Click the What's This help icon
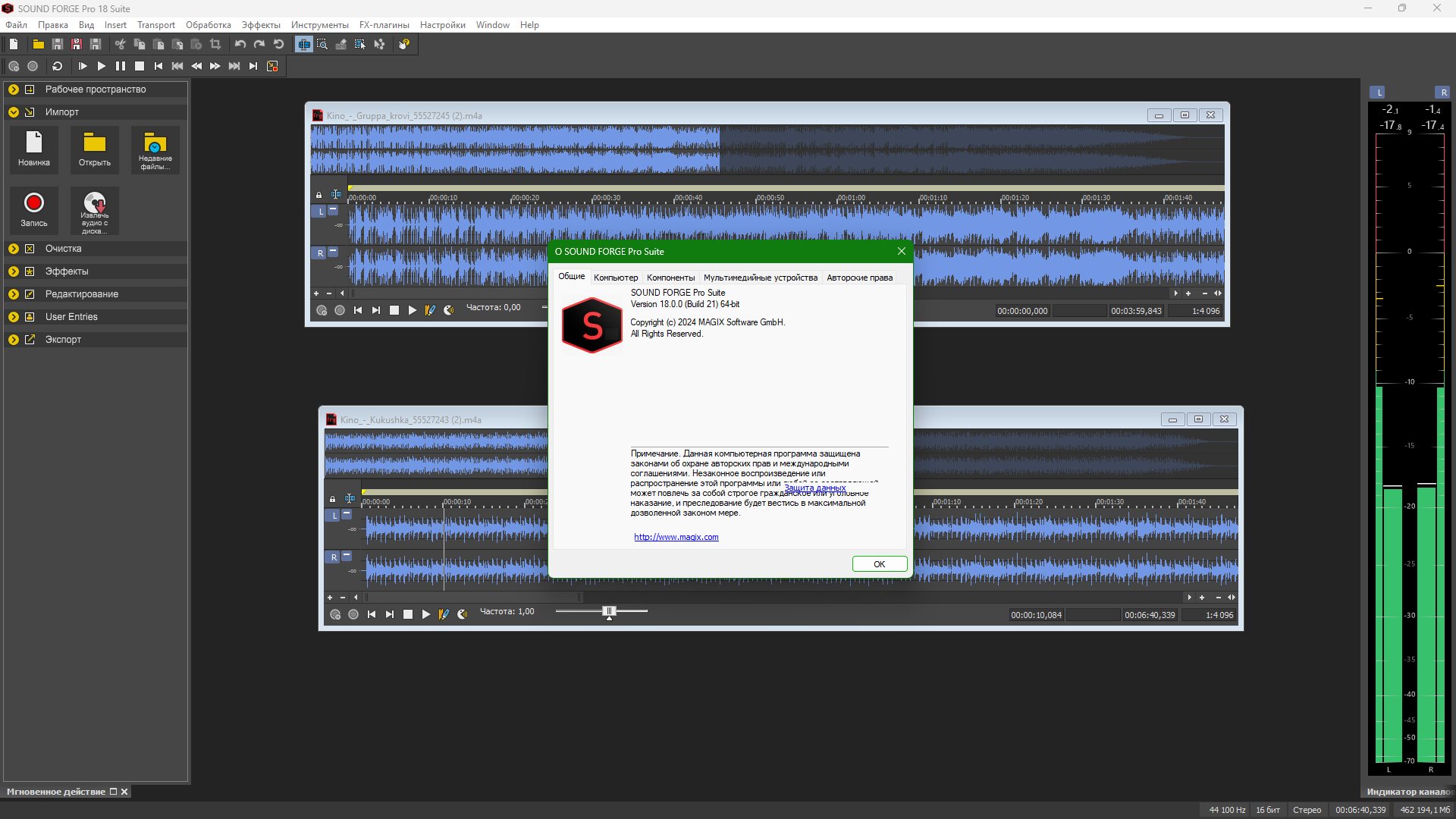The height and width of the screenshot is (819, 1456). coord(404,45)
